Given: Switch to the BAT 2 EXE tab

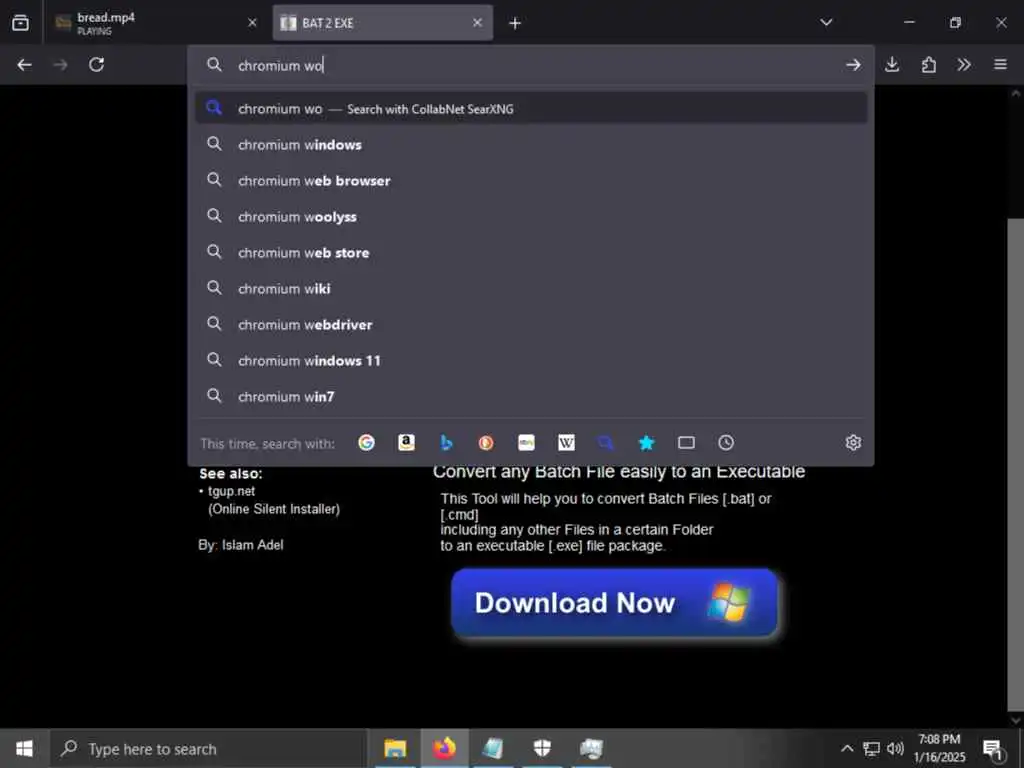Looking at the screenshot, I should tap(383, 23).
